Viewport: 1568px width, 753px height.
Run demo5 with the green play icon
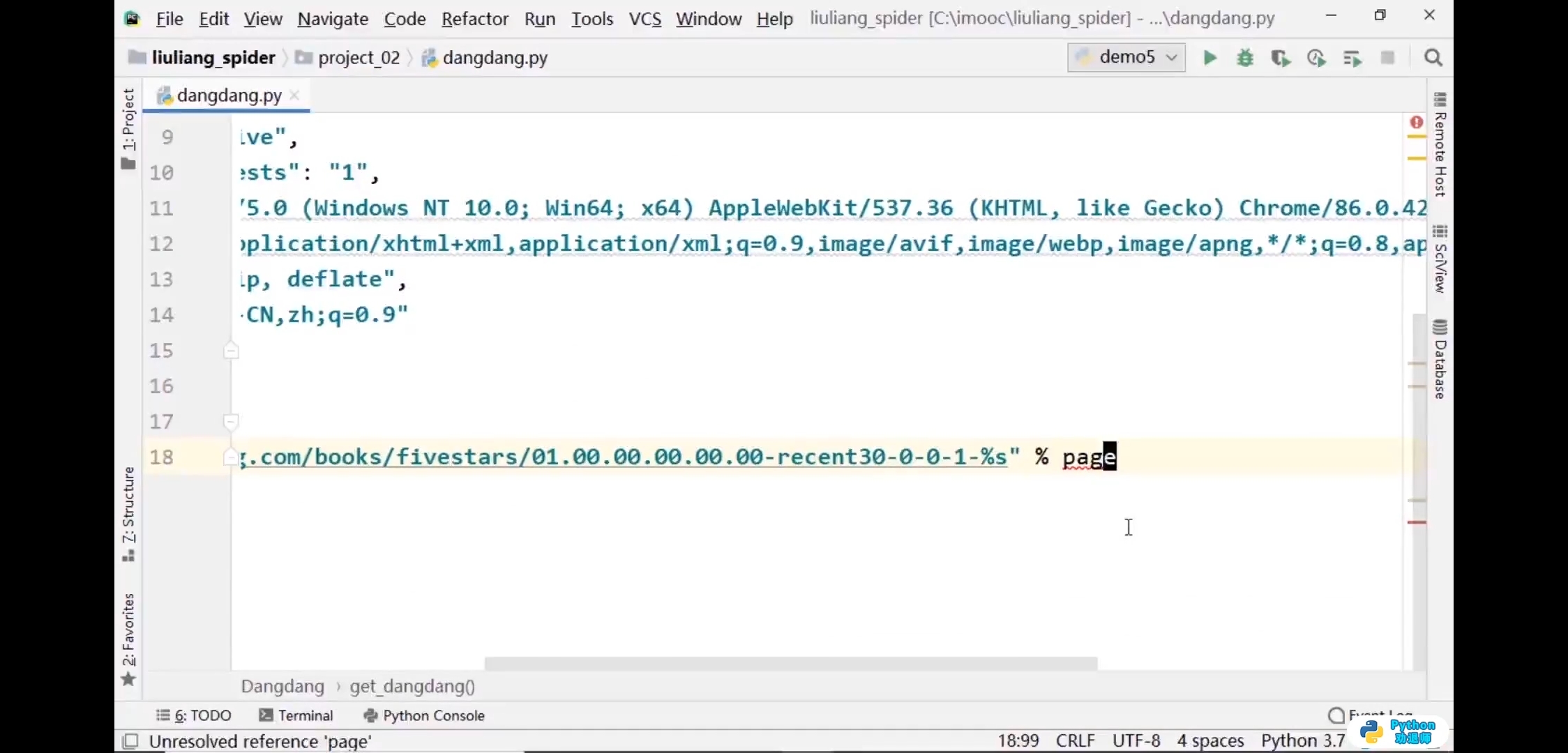pyautogui.click(x=1210, y=58)
